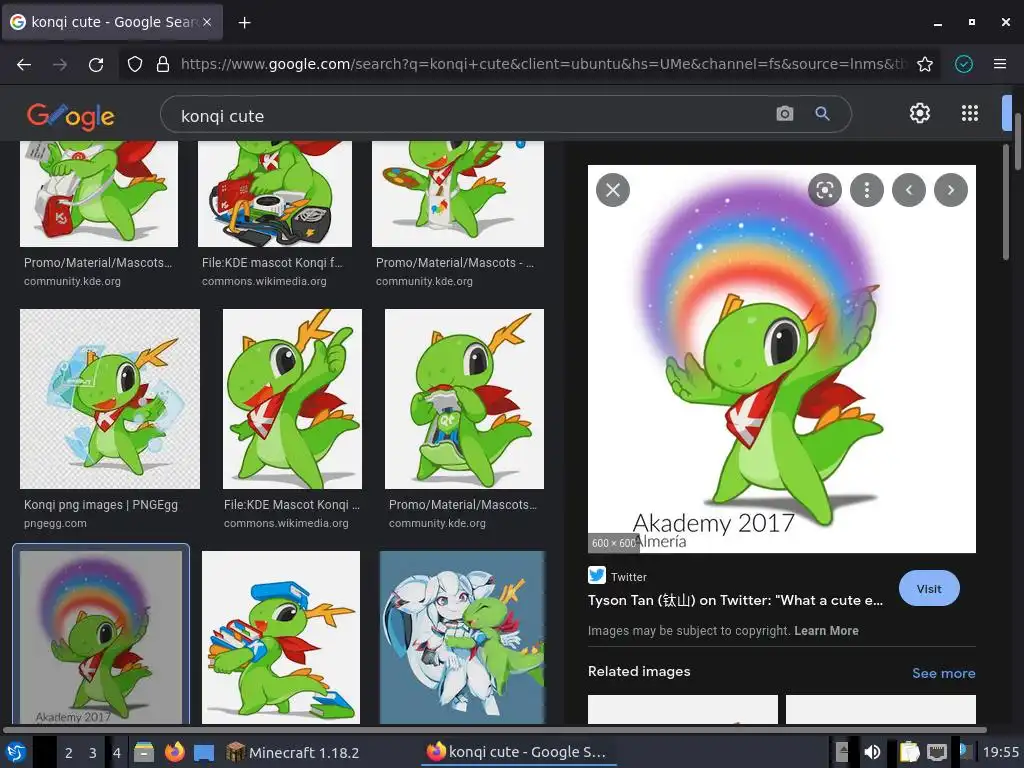Close the konqi cute Google Search tab
This screenshot has width=1024, height=768.
pos(207,22)
